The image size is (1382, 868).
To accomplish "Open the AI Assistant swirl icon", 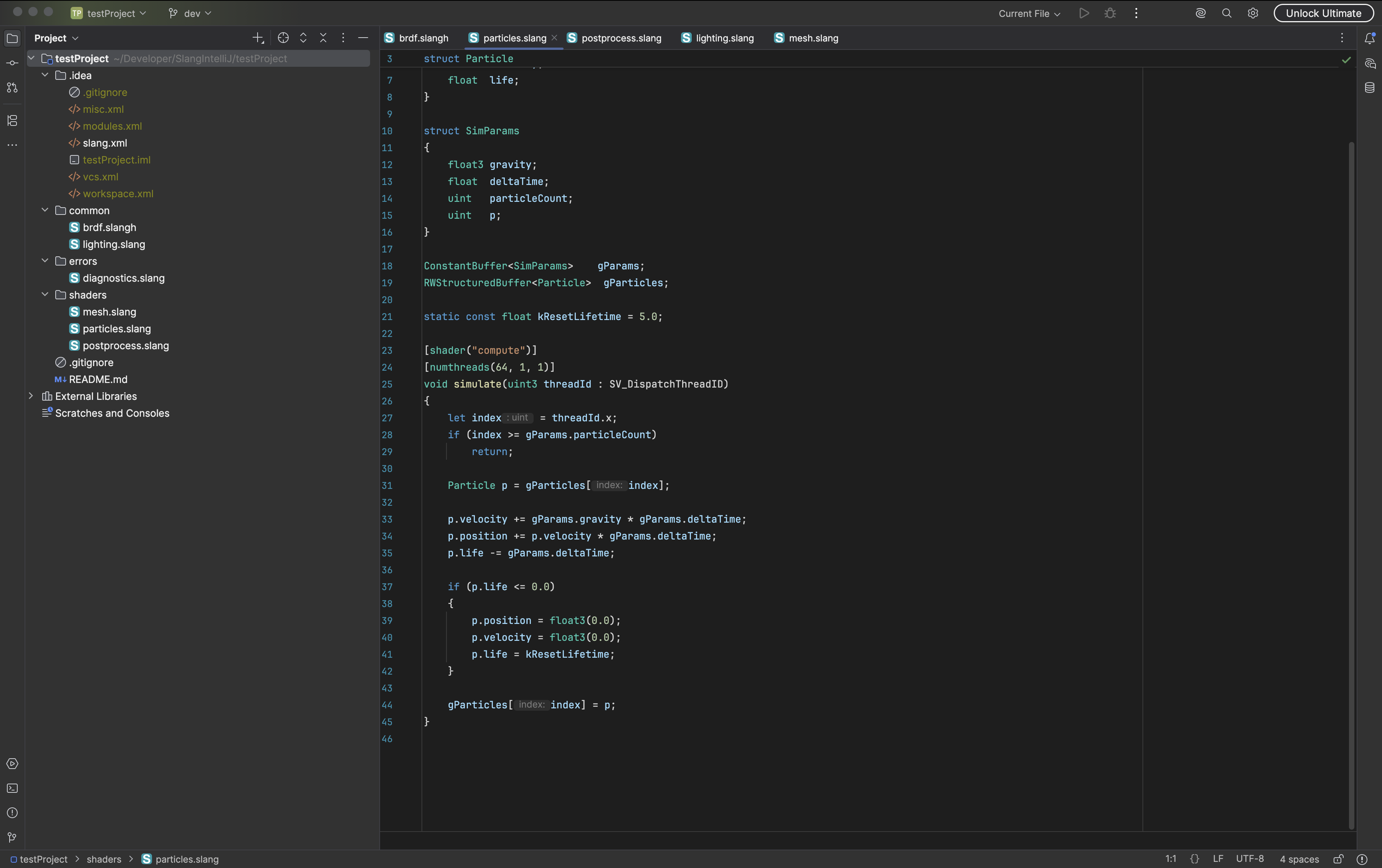I will 1200,13.
